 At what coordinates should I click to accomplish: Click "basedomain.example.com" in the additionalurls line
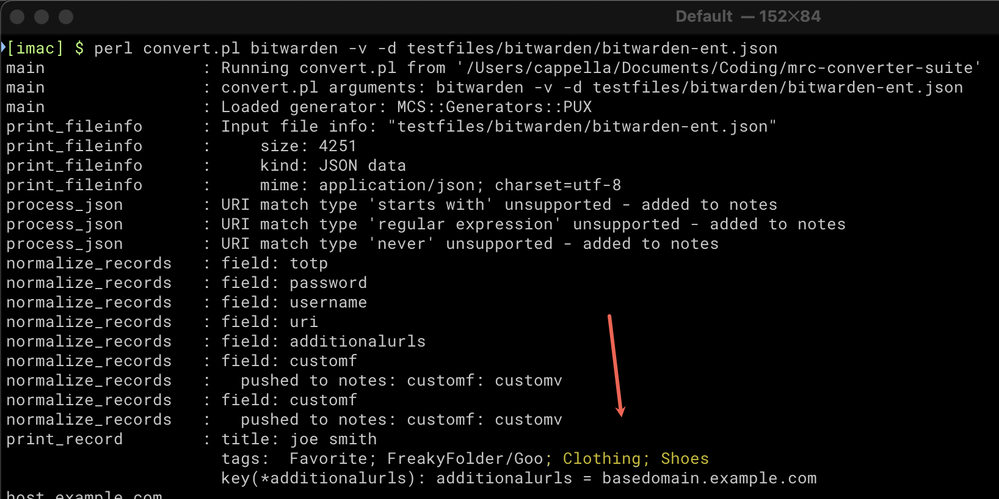709,479
